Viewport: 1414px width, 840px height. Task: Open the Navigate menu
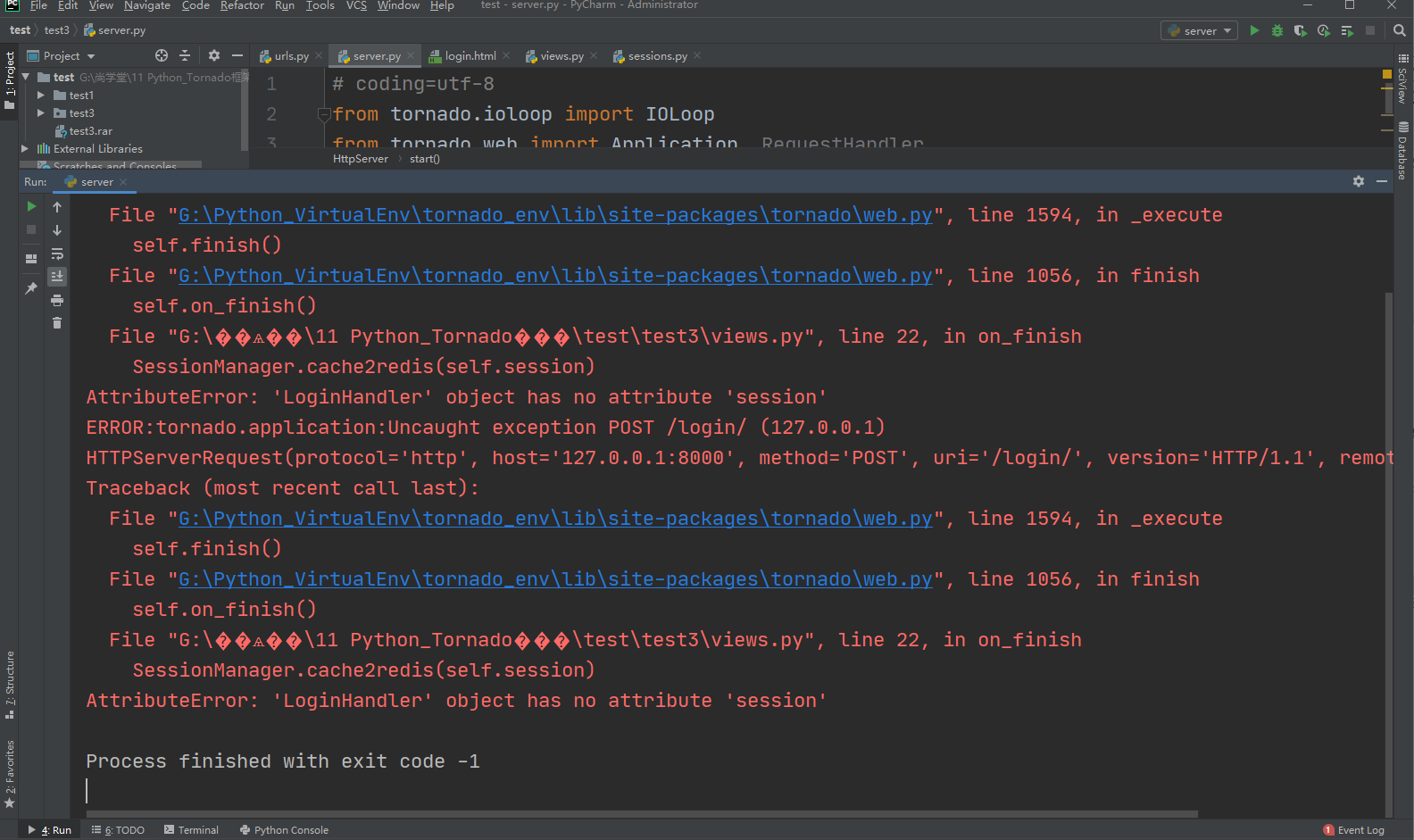point(147,5)
